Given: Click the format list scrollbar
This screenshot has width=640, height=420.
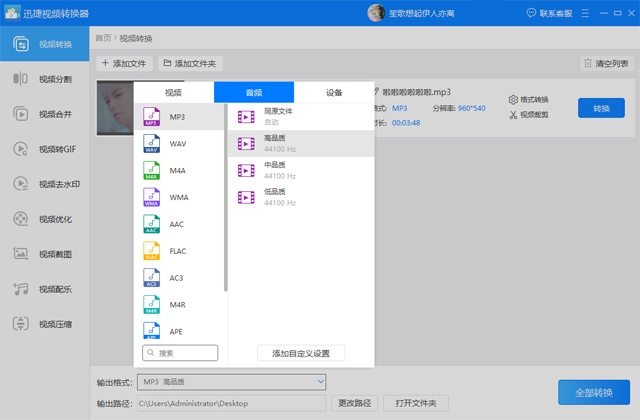Looking at the screenshot, I should [x=225, y=198].
